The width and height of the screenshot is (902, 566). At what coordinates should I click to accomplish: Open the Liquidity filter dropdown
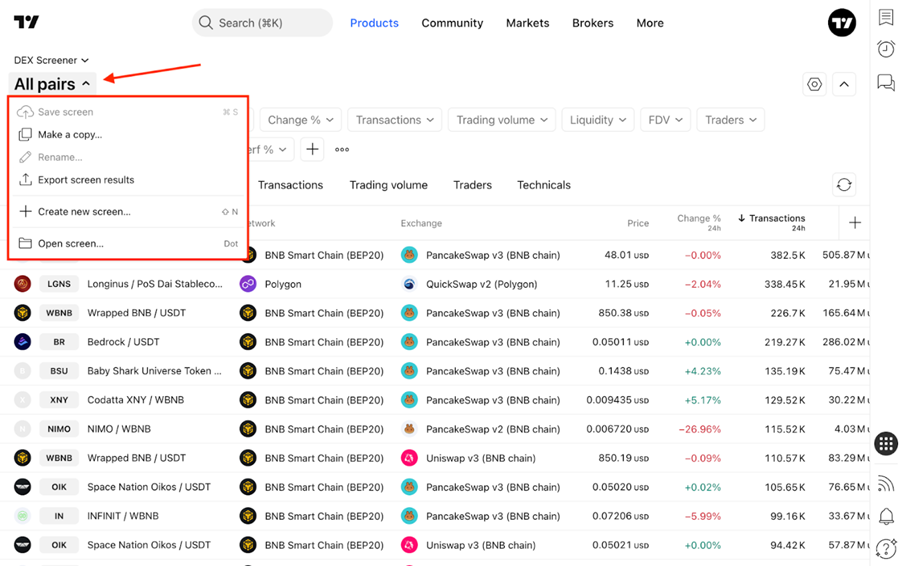[598, 120]
